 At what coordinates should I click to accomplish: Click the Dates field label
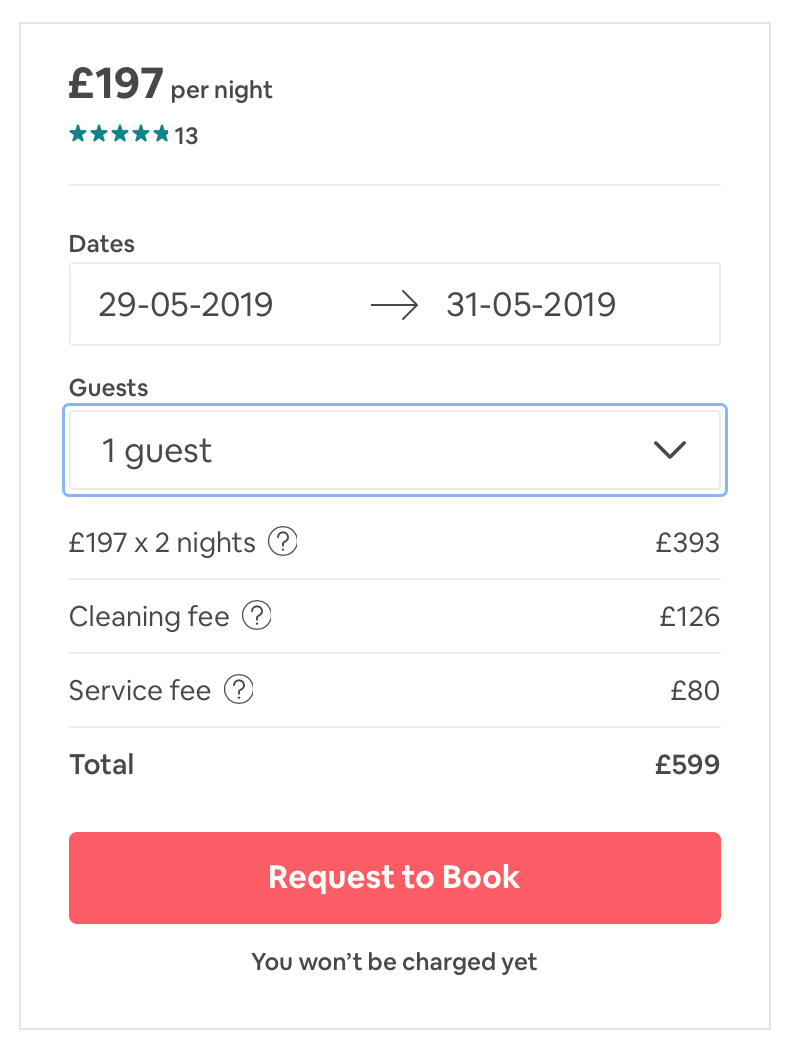[x=101, y=243]
